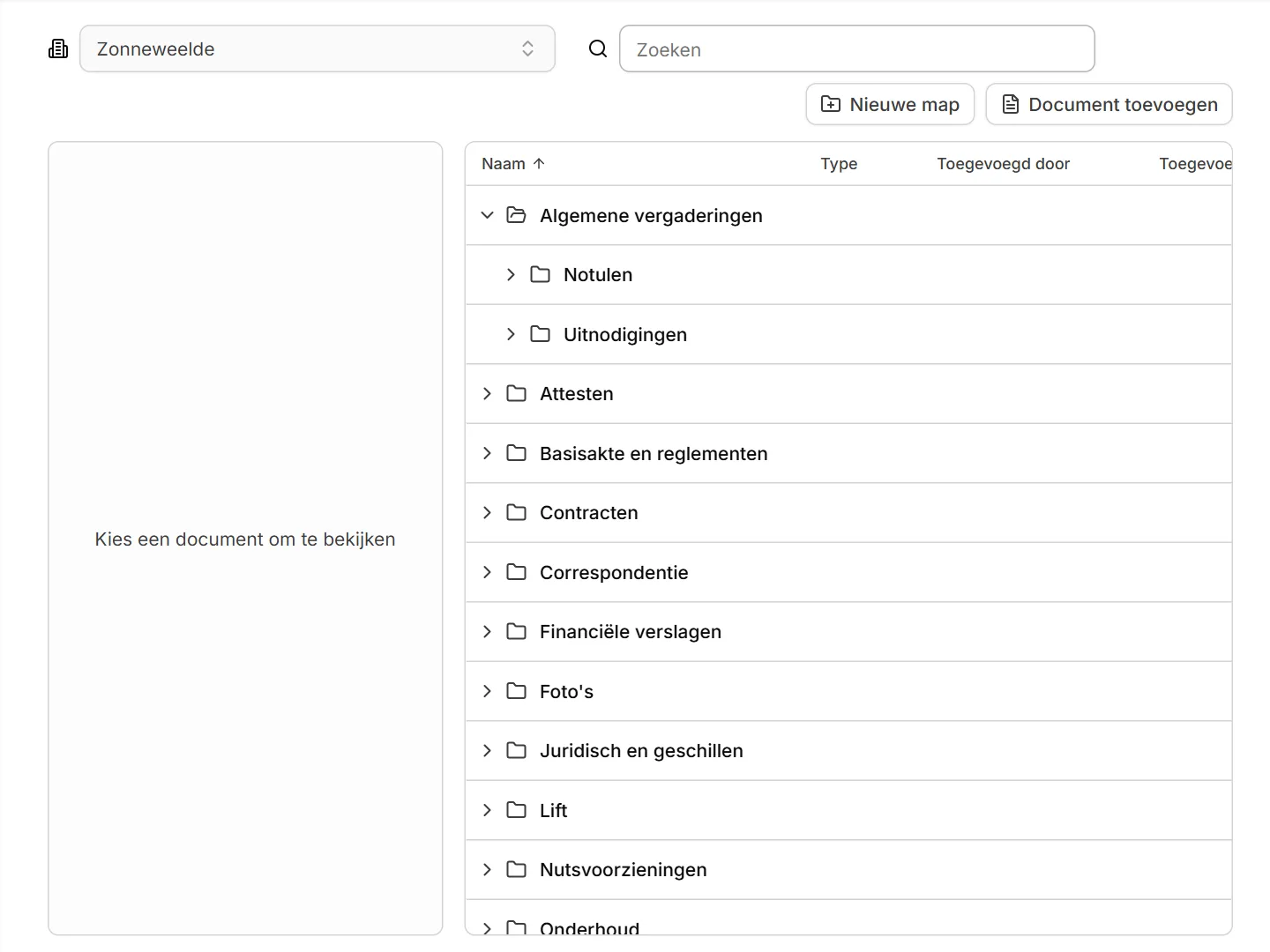Select the Correspondentie row label
The height and width of the screenshot is (952, 1270).
[614, 572]
